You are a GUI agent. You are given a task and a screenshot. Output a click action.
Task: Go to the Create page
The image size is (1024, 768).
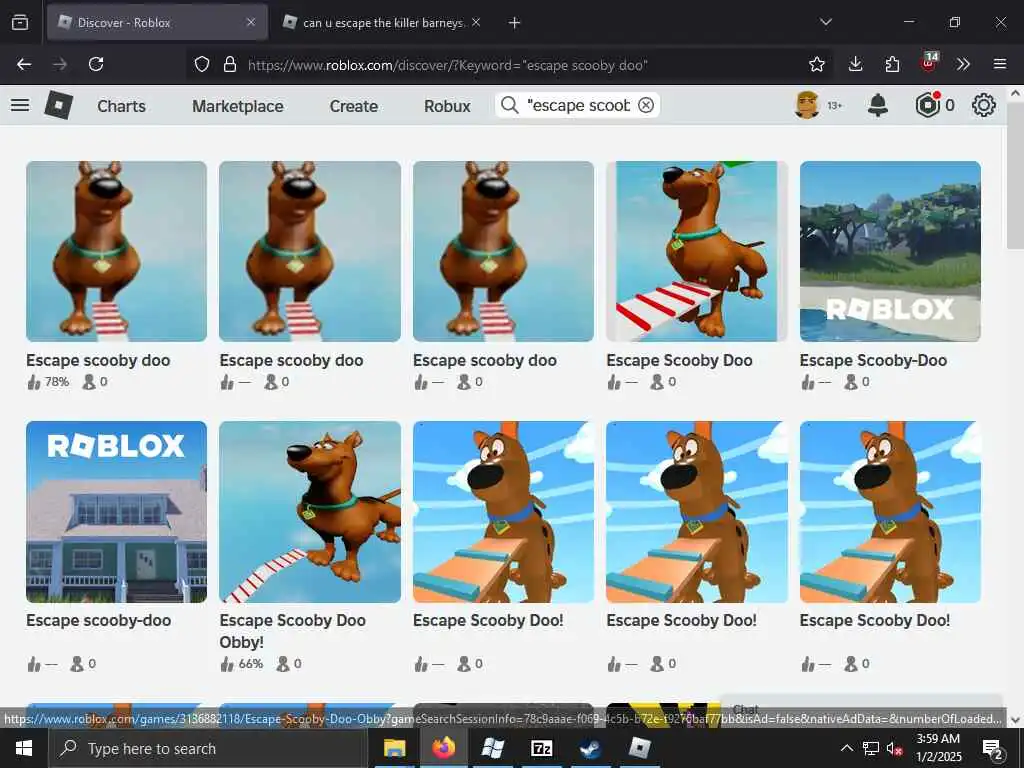pos(353,106)
